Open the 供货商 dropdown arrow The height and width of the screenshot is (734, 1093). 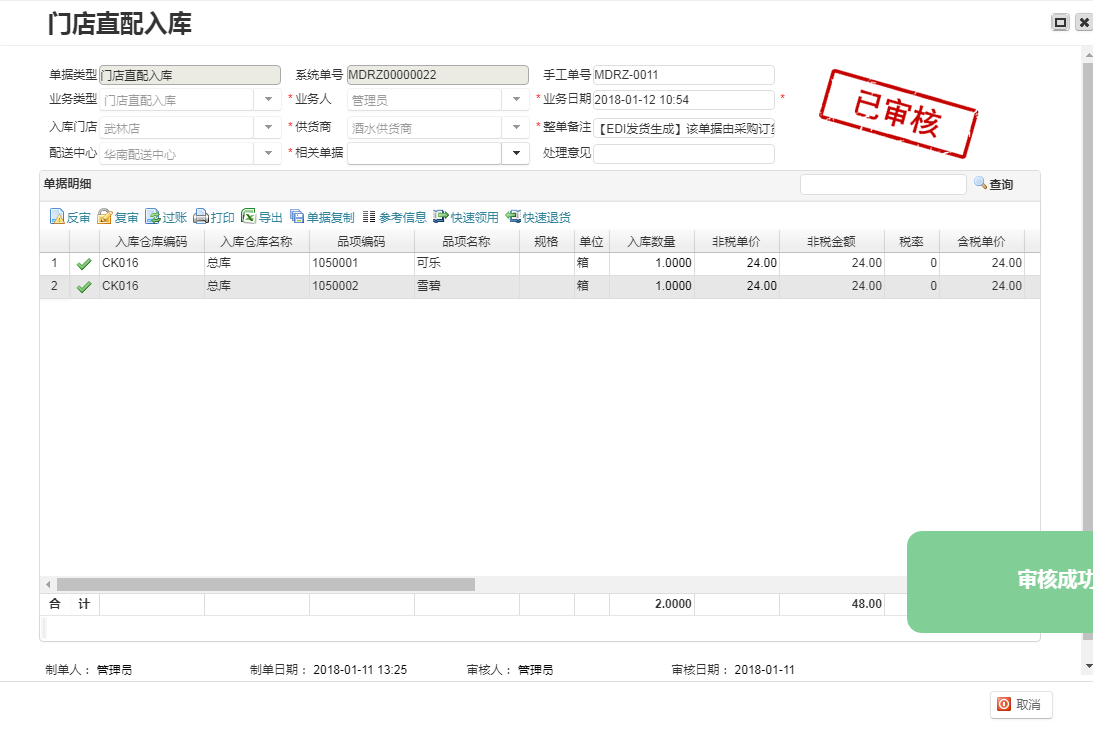click(x=516, y=128)
